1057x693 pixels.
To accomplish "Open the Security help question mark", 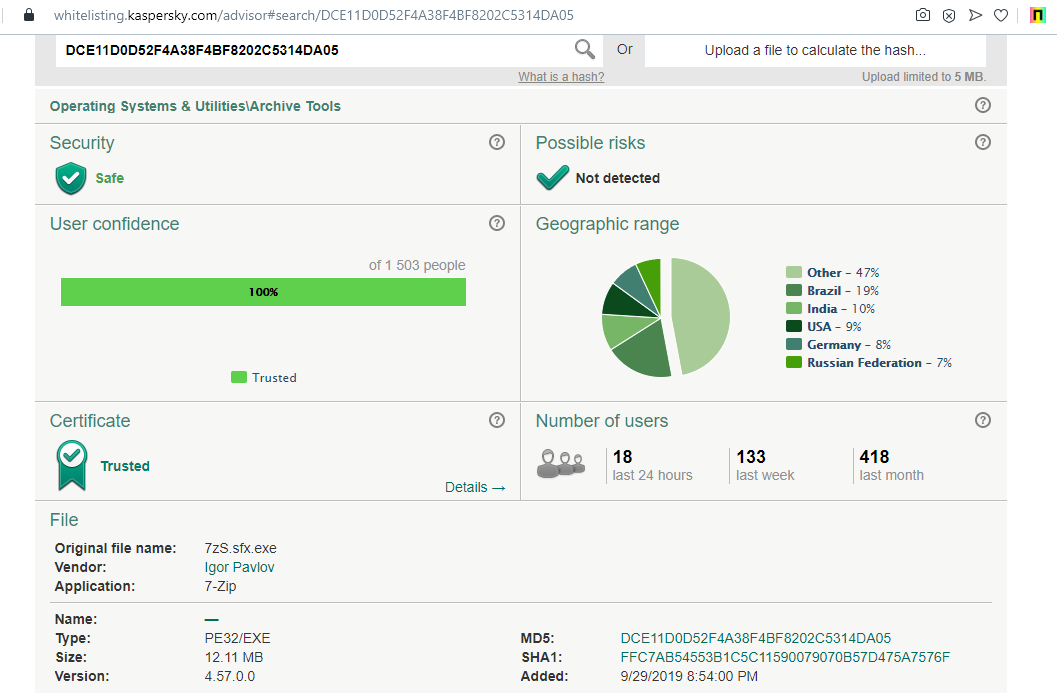I will pos(497,142).
